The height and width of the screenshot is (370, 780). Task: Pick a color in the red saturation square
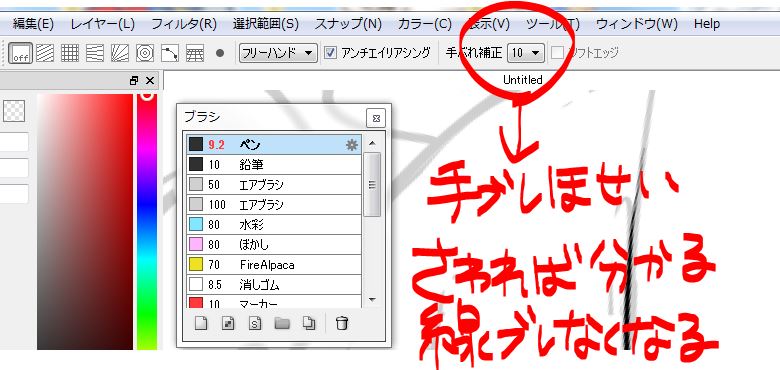coord(85,221)
